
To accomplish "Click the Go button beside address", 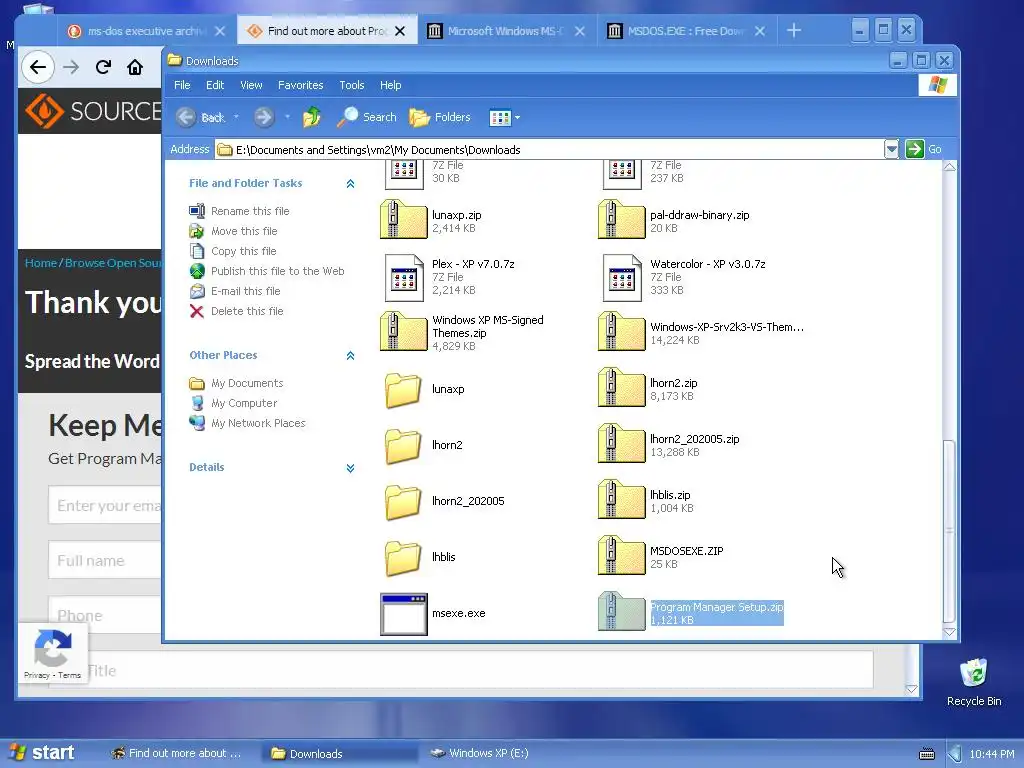I will pos(923,150).
